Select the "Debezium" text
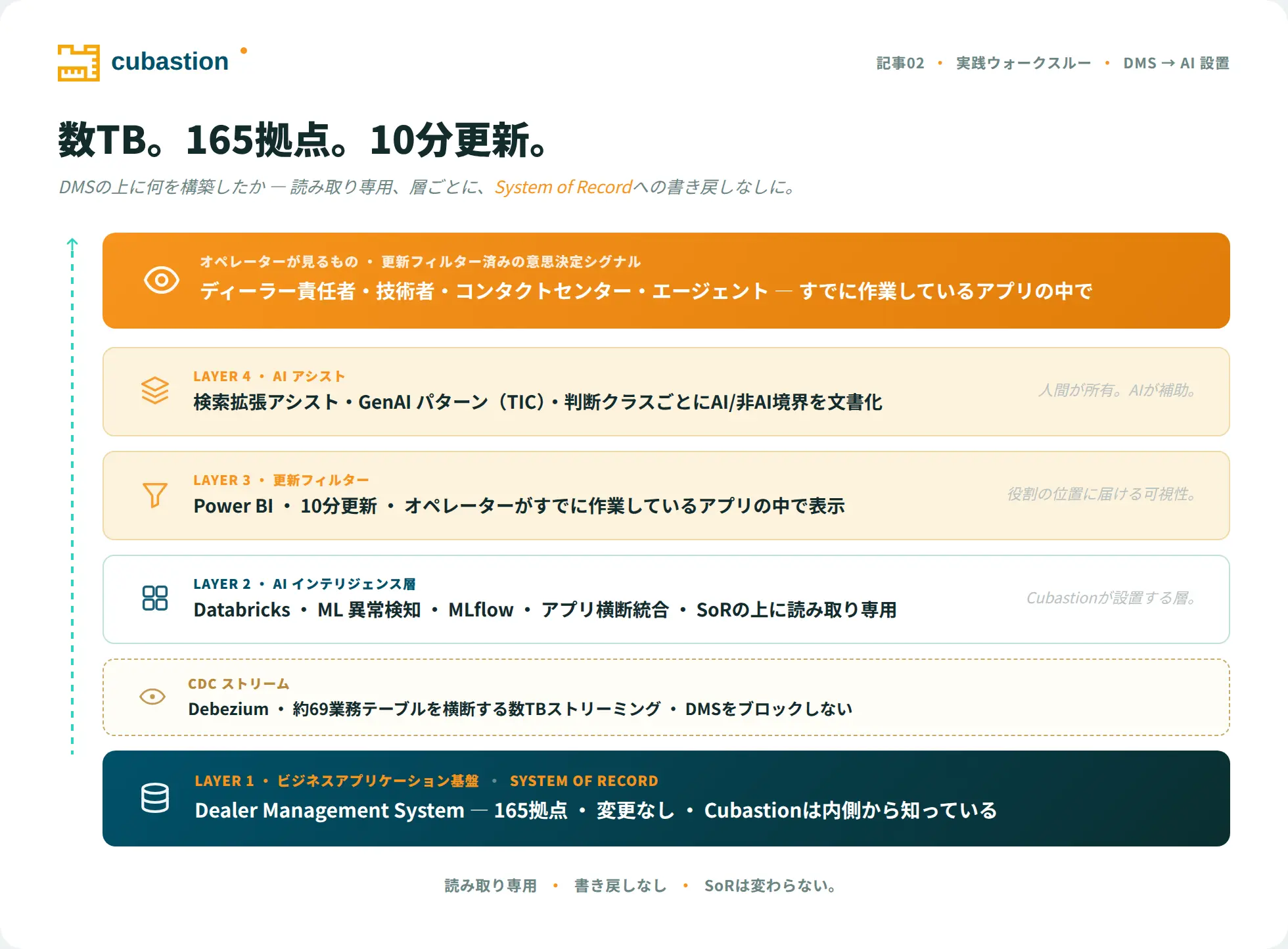This screenshot has height=949, width=1288. pyautogui.click(x=229, y=709)
